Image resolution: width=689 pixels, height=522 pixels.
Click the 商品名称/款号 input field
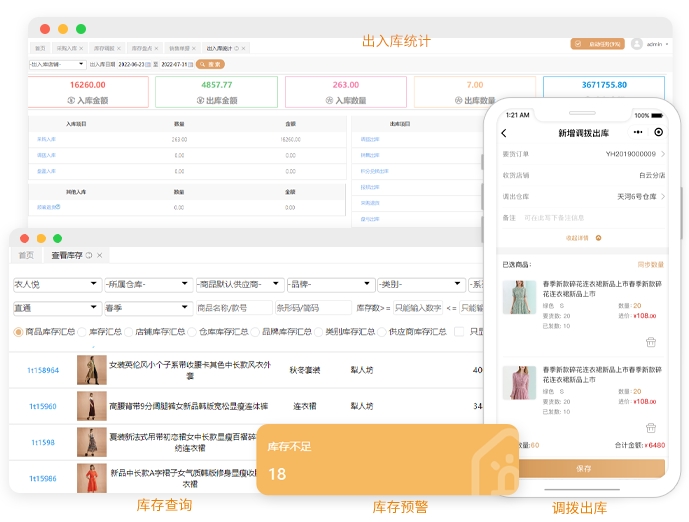[x=232, y=308]
